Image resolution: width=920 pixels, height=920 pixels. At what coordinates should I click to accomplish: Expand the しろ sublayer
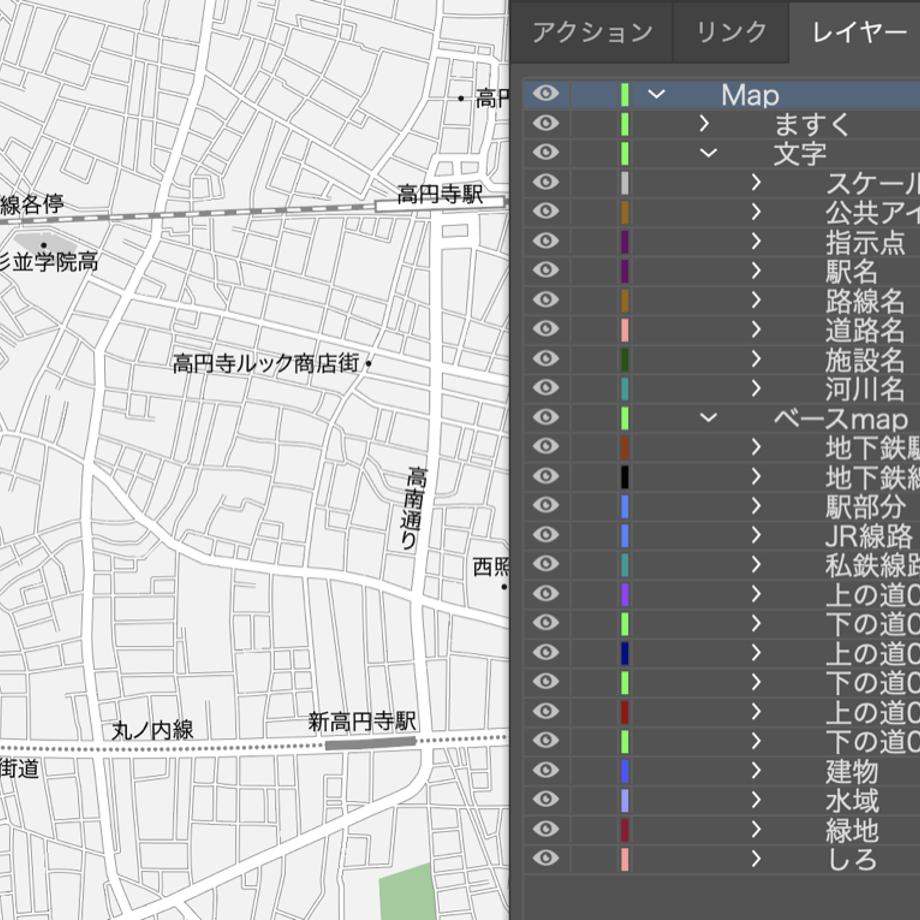pyautogui.click(x=756, y=858)
